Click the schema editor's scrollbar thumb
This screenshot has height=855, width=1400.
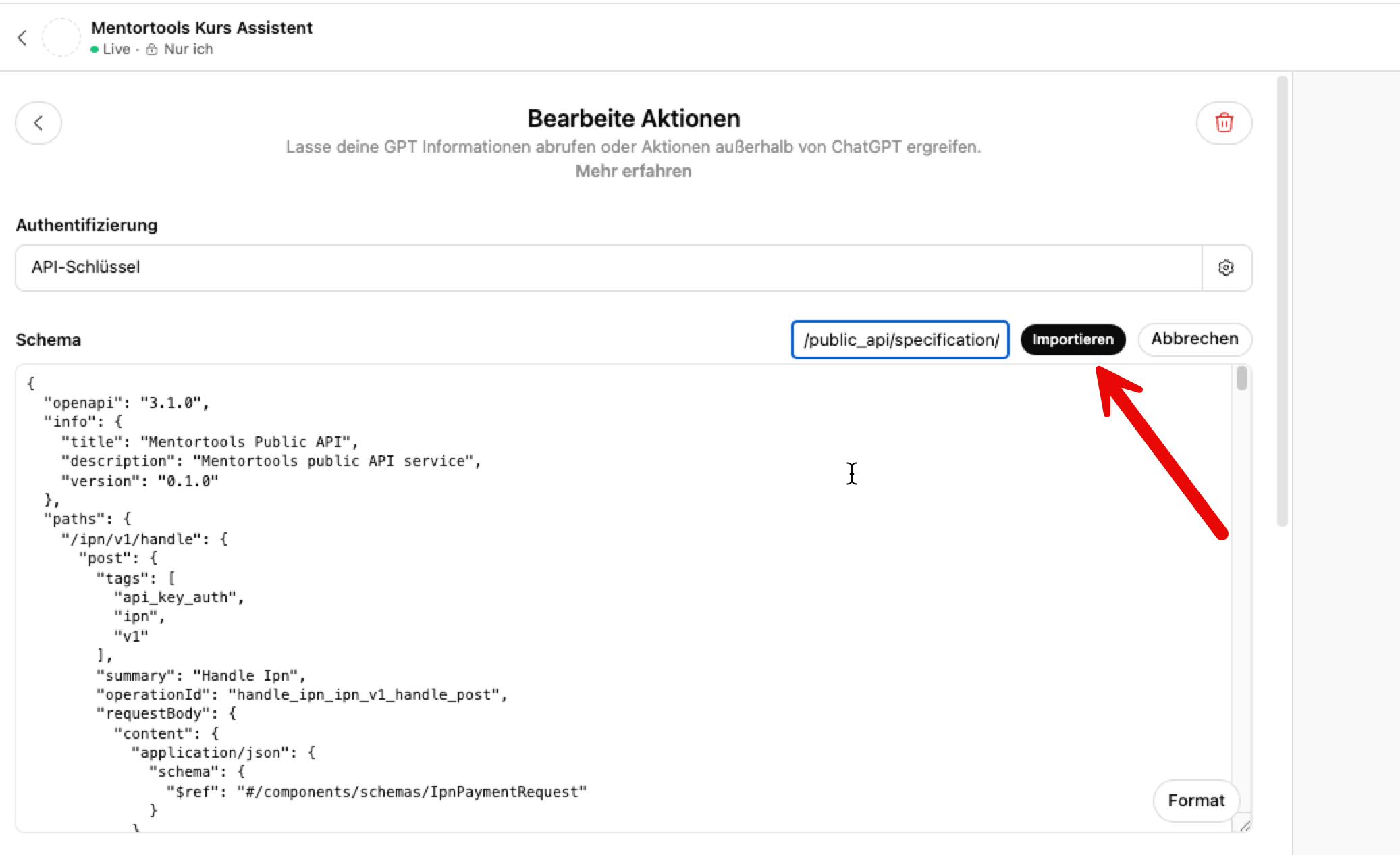[x=1241, y=378]
